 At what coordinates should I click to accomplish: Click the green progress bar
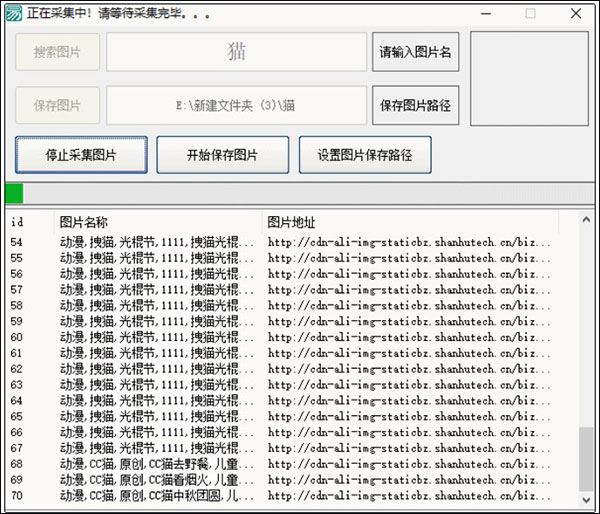click(300, 194)
